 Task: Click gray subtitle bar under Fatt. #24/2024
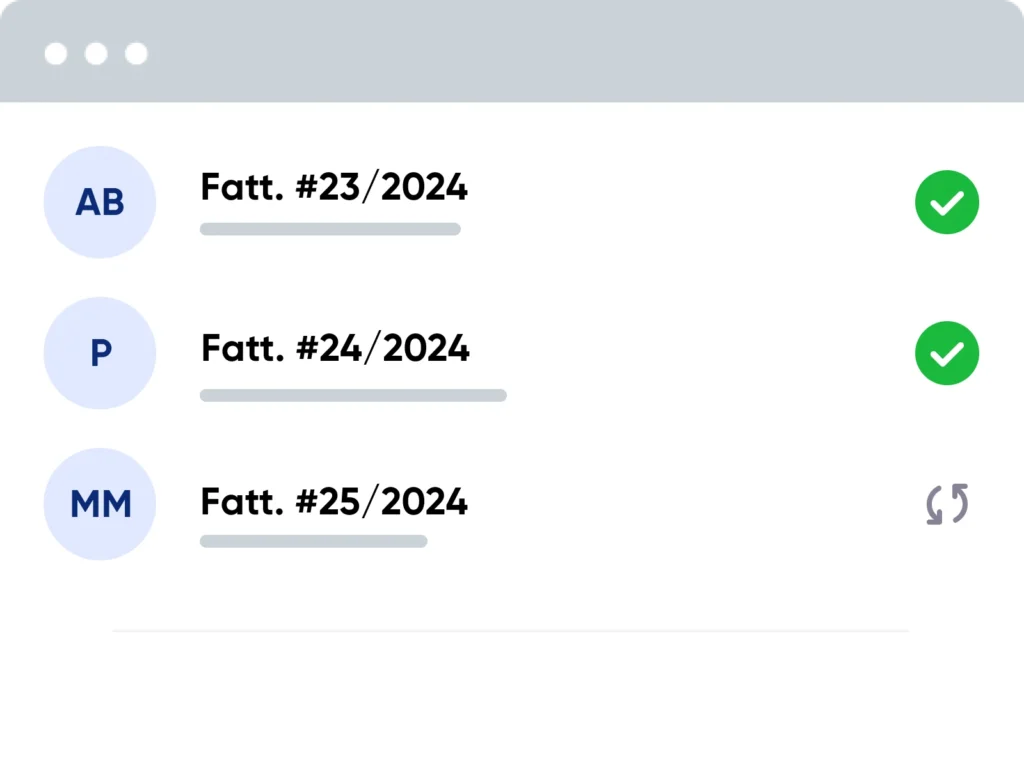[353, 395]
